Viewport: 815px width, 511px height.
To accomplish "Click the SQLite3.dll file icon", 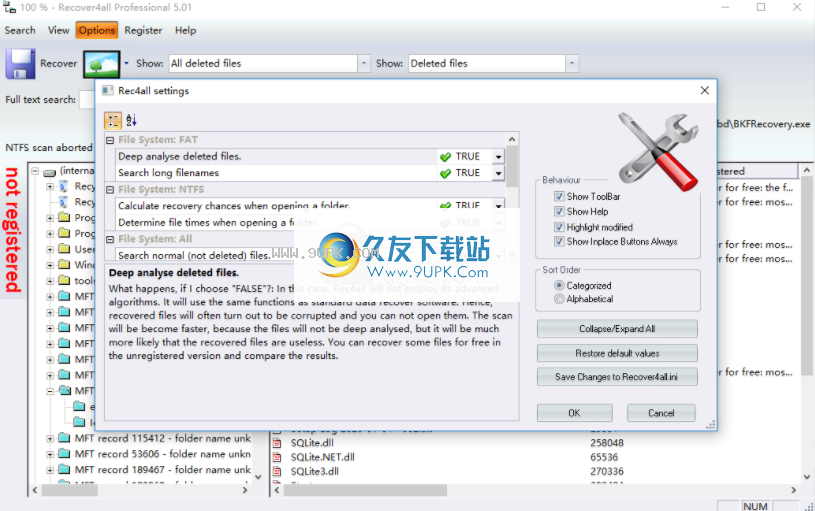I will 278,471.
